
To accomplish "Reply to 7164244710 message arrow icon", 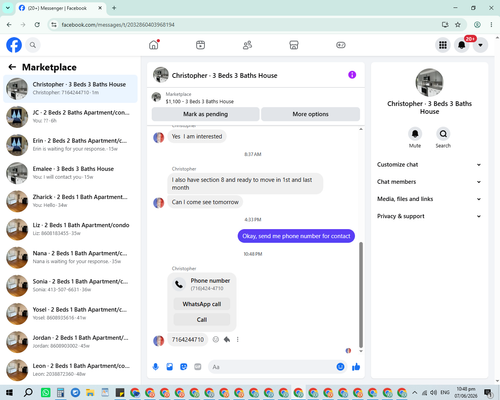I will tap(227, 340).
